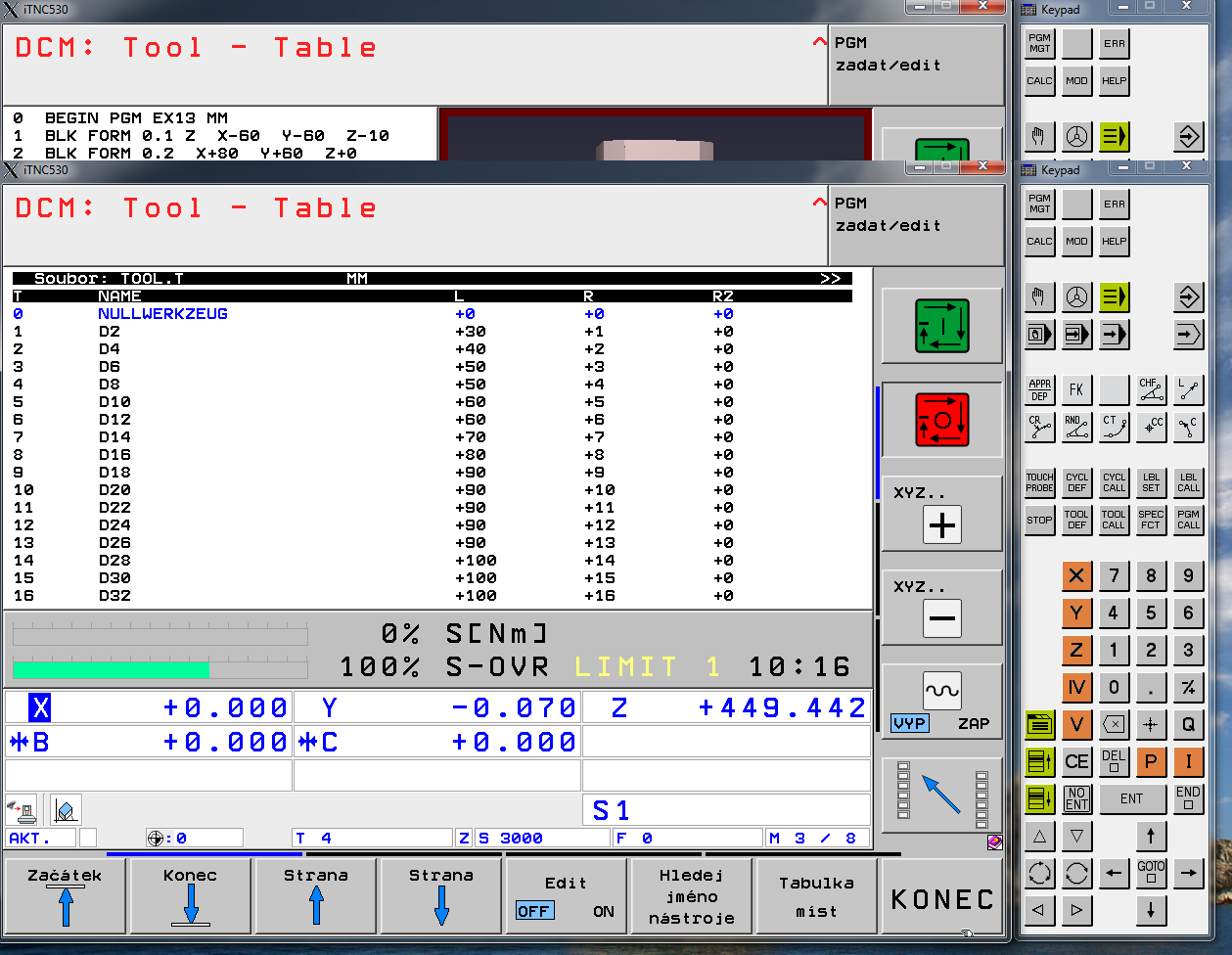Select tool row D10 in table
This screenshot has width=1232, height=955.
click(x=114, y=402)
